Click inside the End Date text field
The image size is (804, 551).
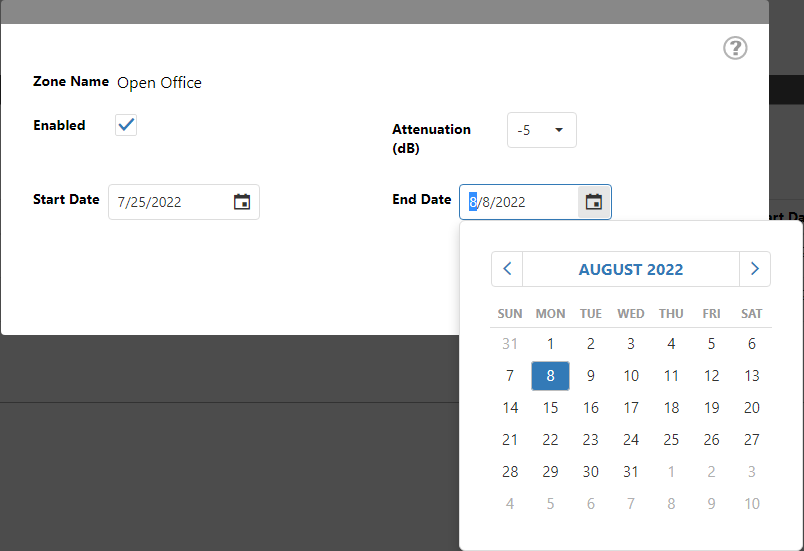pos(520,202)
